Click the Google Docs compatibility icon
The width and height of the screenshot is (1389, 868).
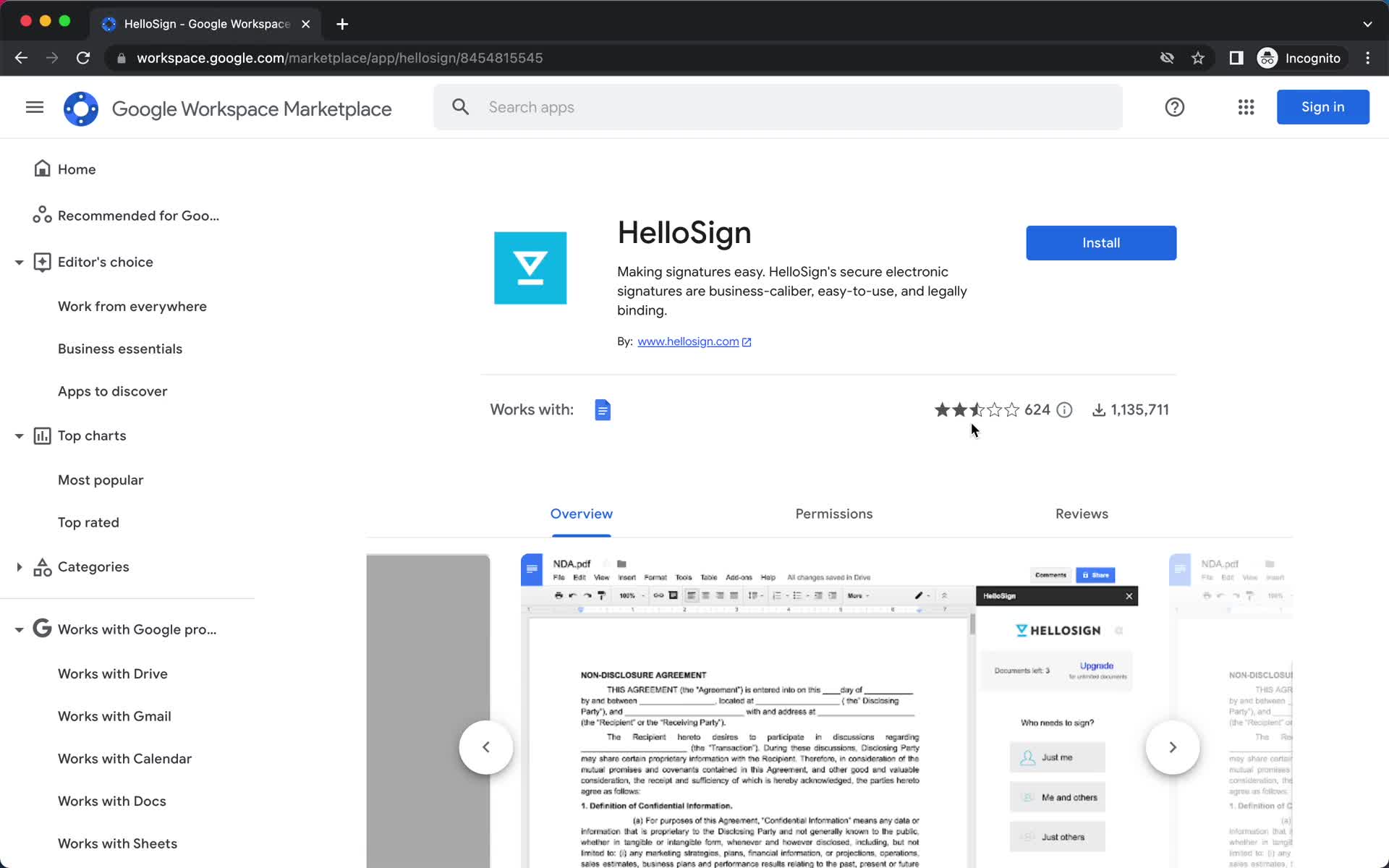603,409
